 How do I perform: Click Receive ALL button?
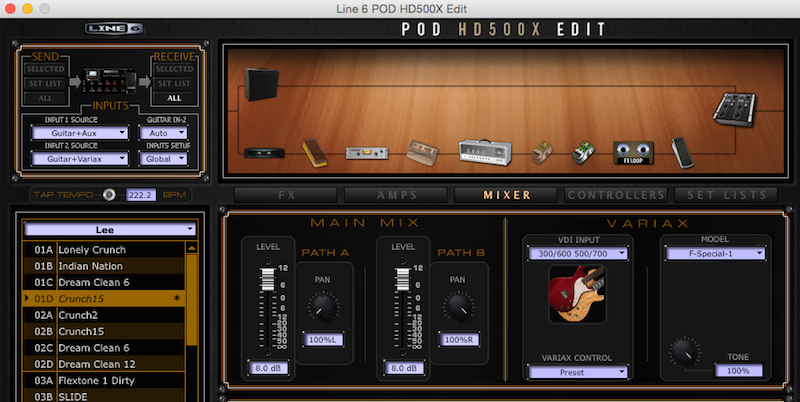click(174, 98)
